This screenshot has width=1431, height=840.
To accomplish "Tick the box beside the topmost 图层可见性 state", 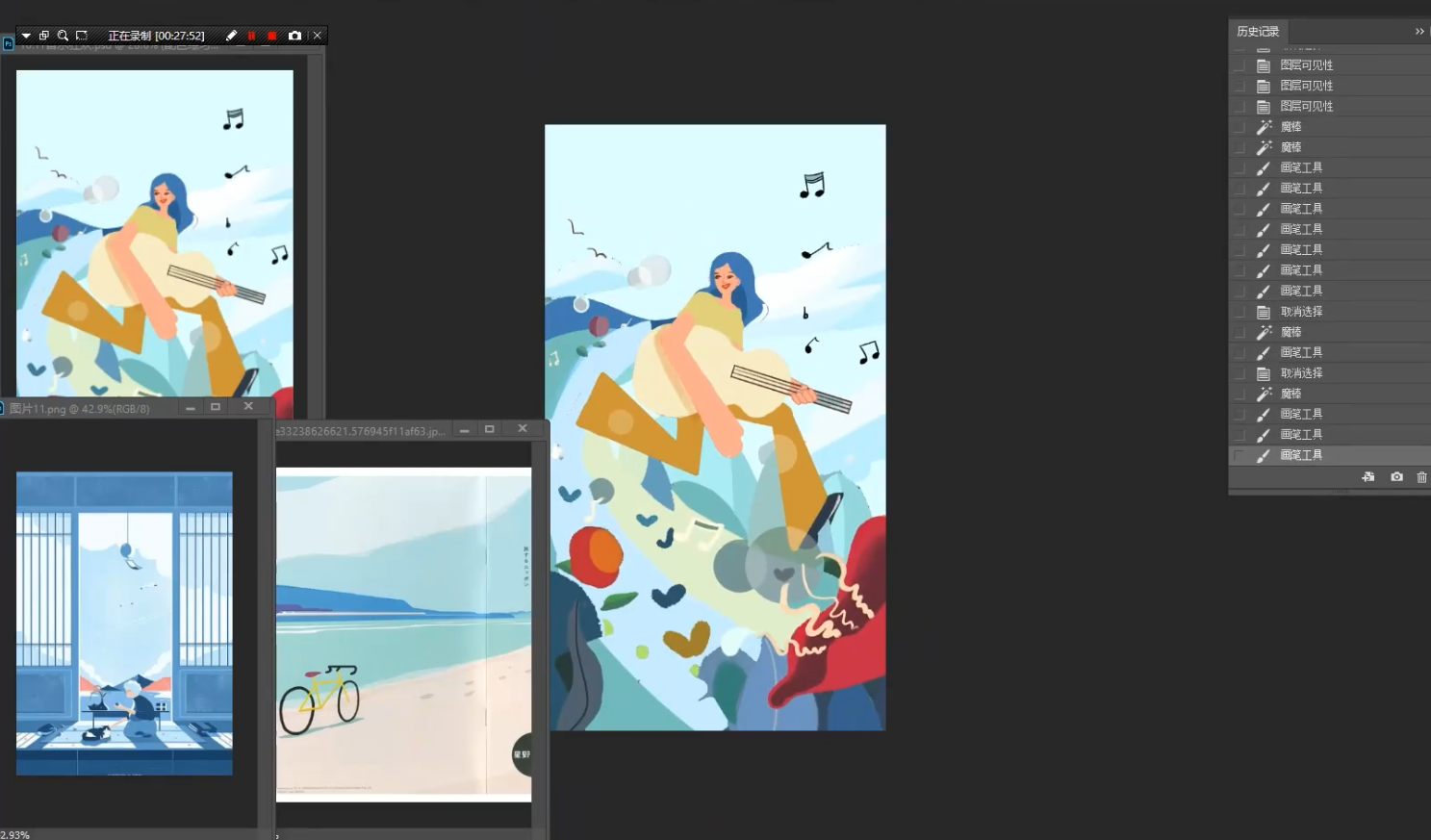I will (1239, 65).
